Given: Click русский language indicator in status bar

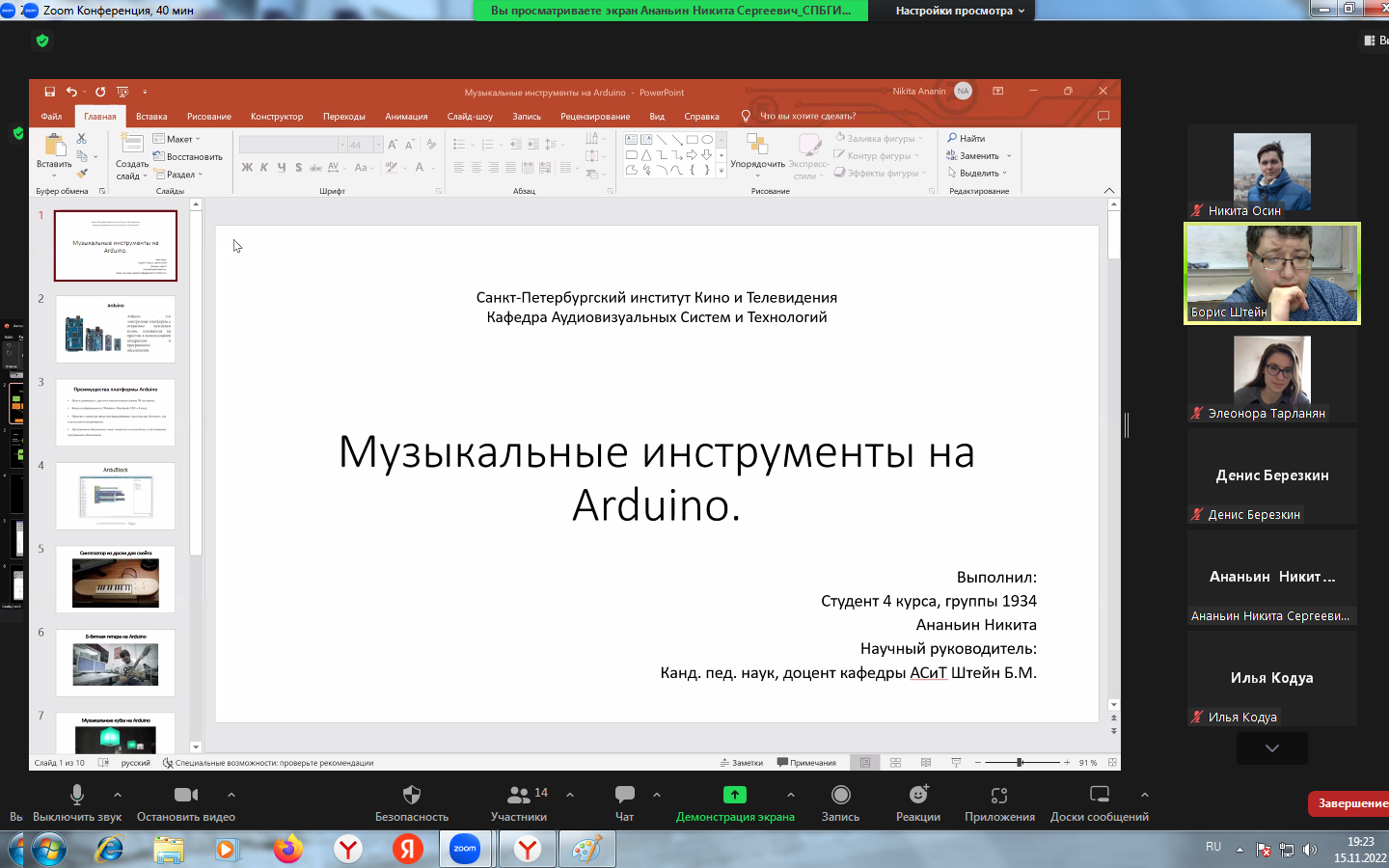Looking at the screenshot, I should pos(135,762).
